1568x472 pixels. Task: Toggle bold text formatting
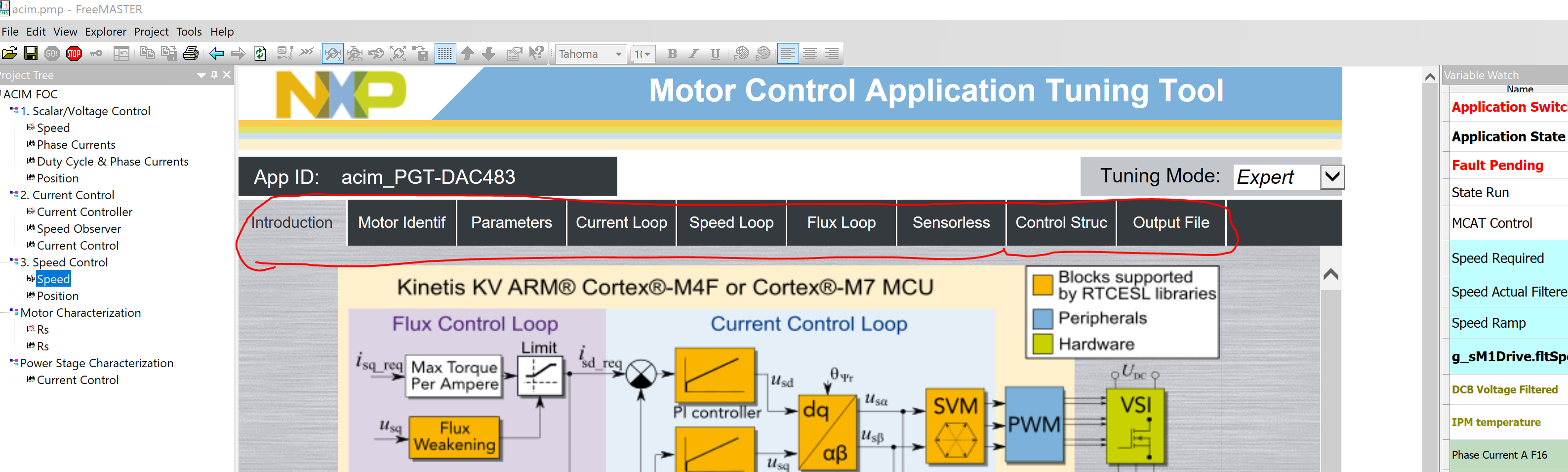point(671,53)
